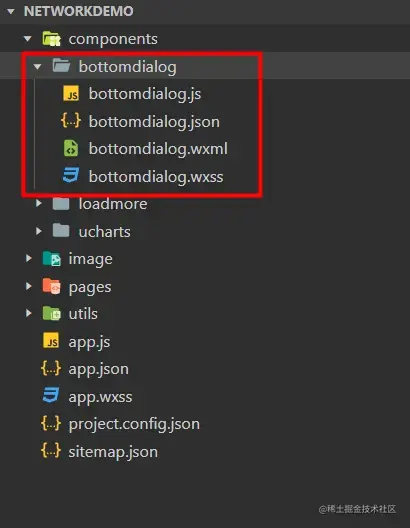Click the image folder icon
This screenshot has height=528, width=410.
coord(52,259)
